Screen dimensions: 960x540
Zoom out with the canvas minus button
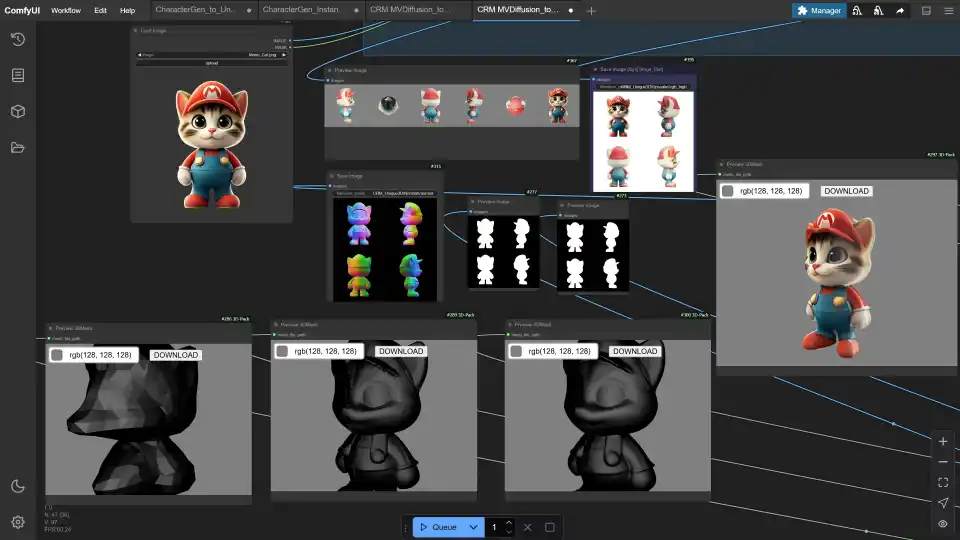943,462
